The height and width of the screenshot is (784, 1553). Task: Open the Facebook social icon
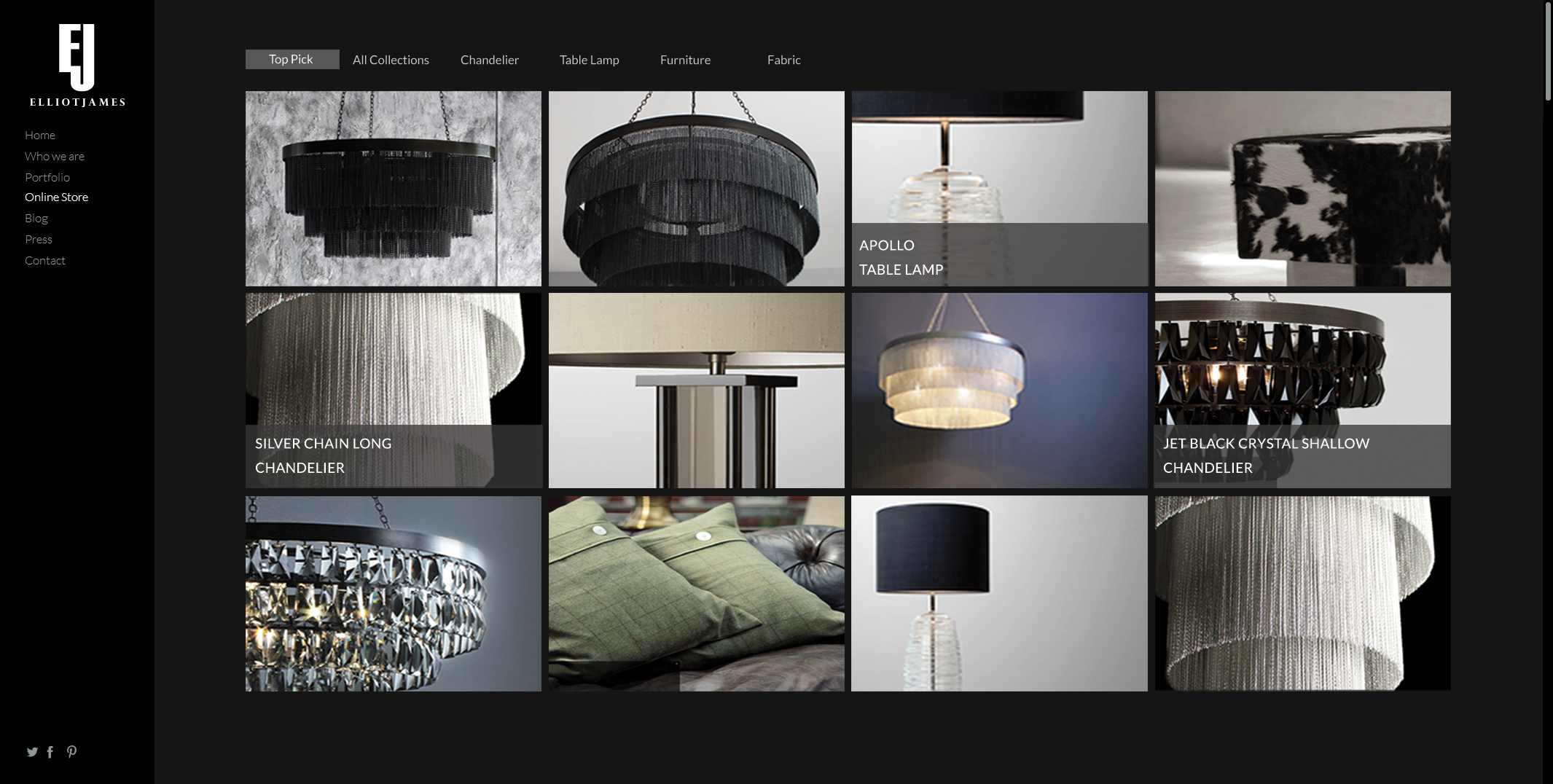click(x=50, y=752)
